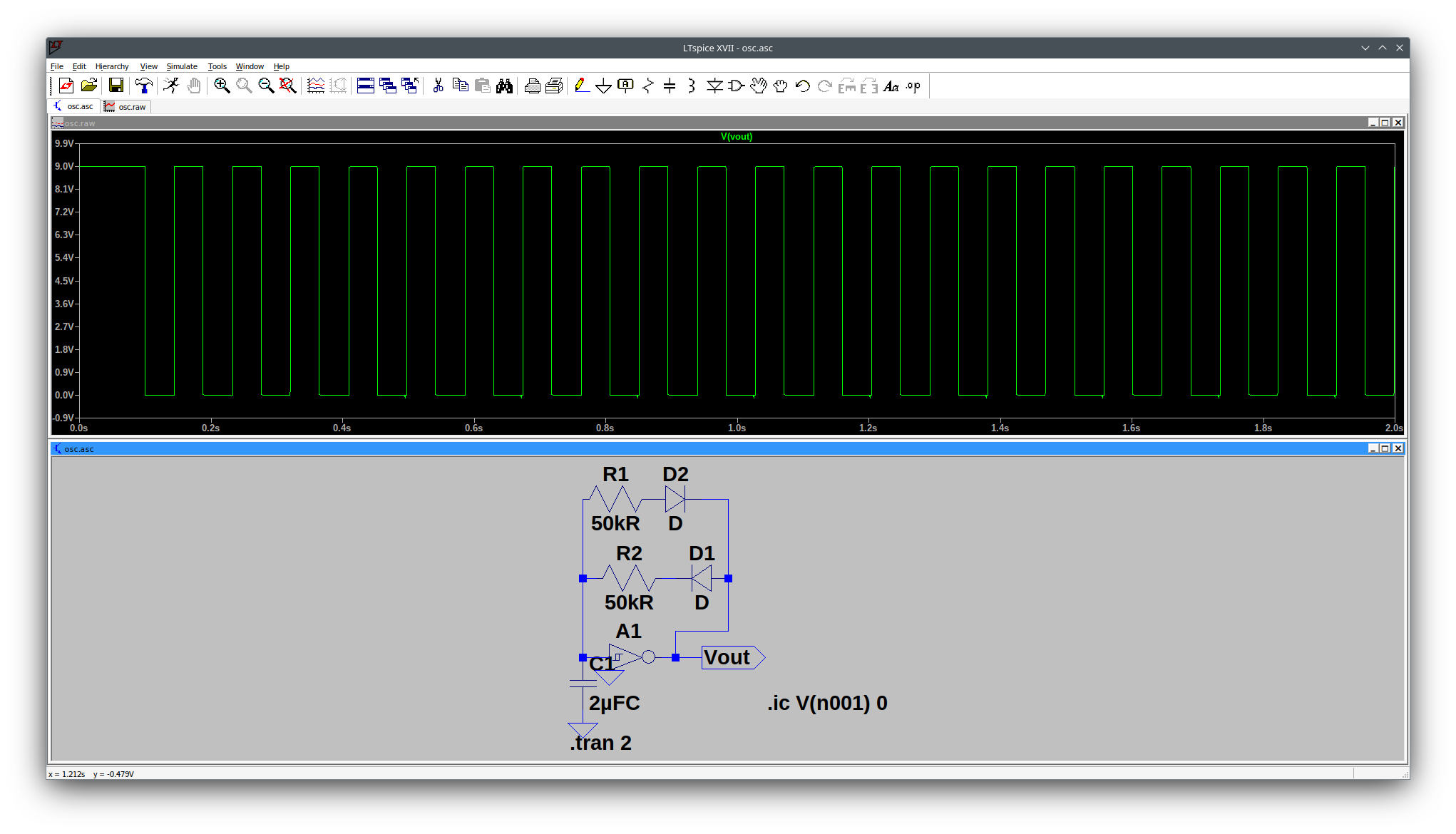Switch to the osc.asc tab

click(74, 106)
